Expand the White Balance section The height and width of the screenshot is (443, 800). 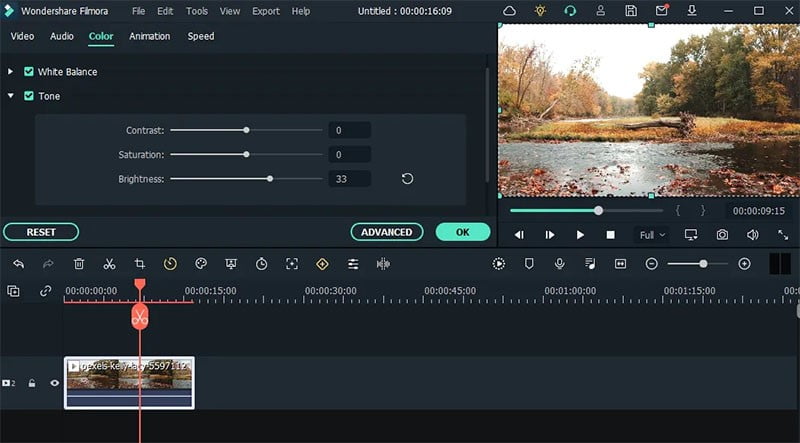click(10, 71)
